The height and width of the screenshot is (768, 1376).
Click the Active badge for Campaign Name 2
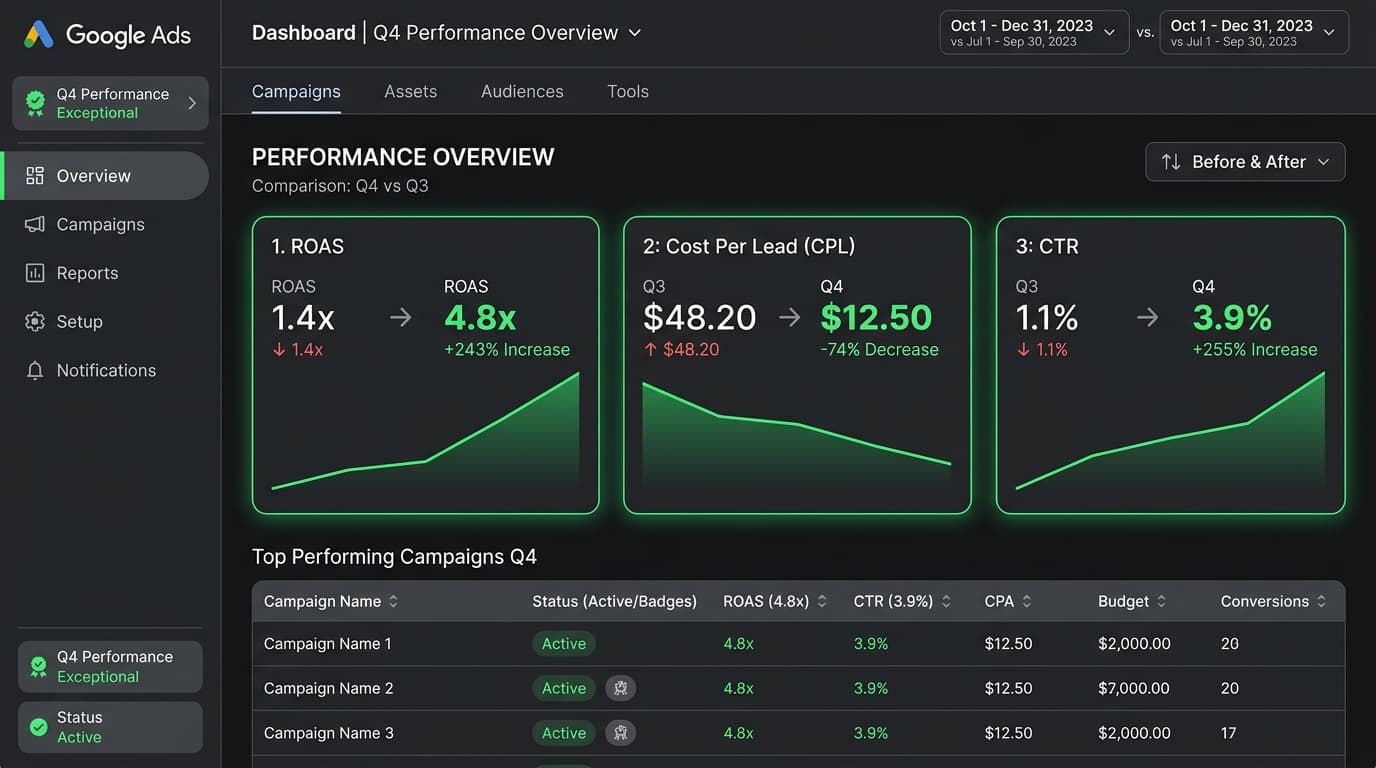coord(564,688)
